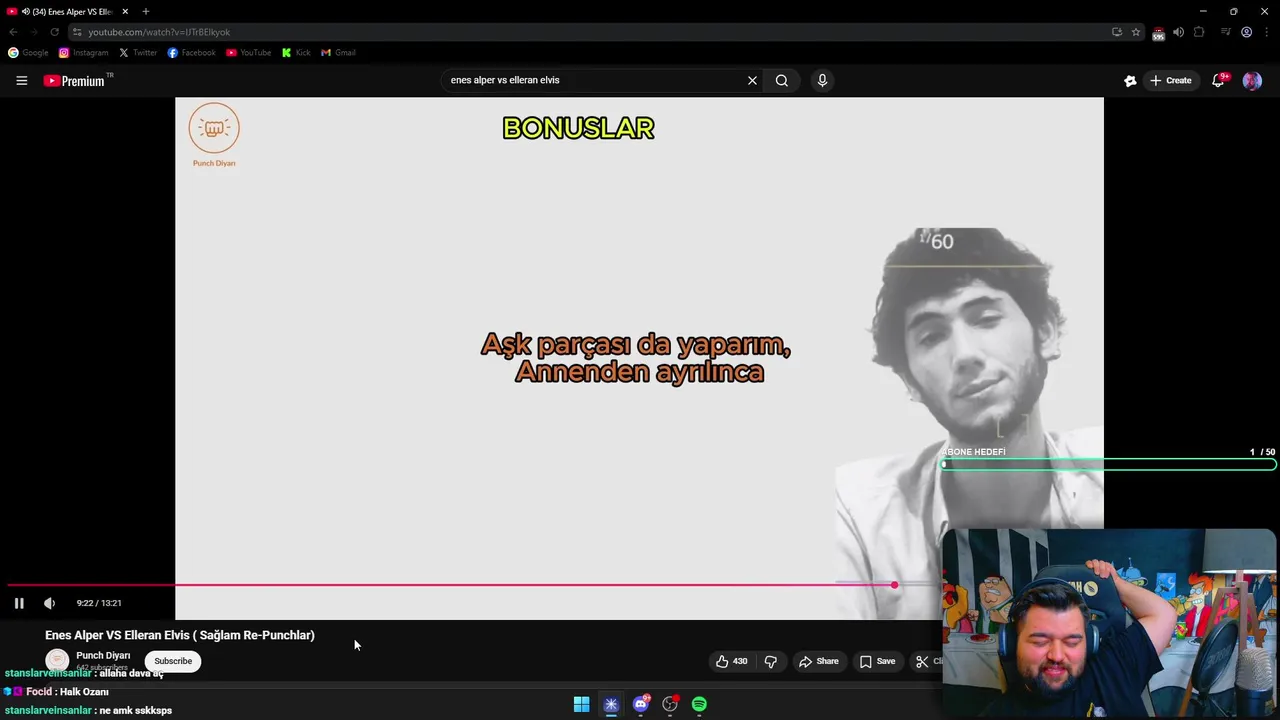Start voice search with the microphone
1280x720 pixels.
[x=822, y=81]
